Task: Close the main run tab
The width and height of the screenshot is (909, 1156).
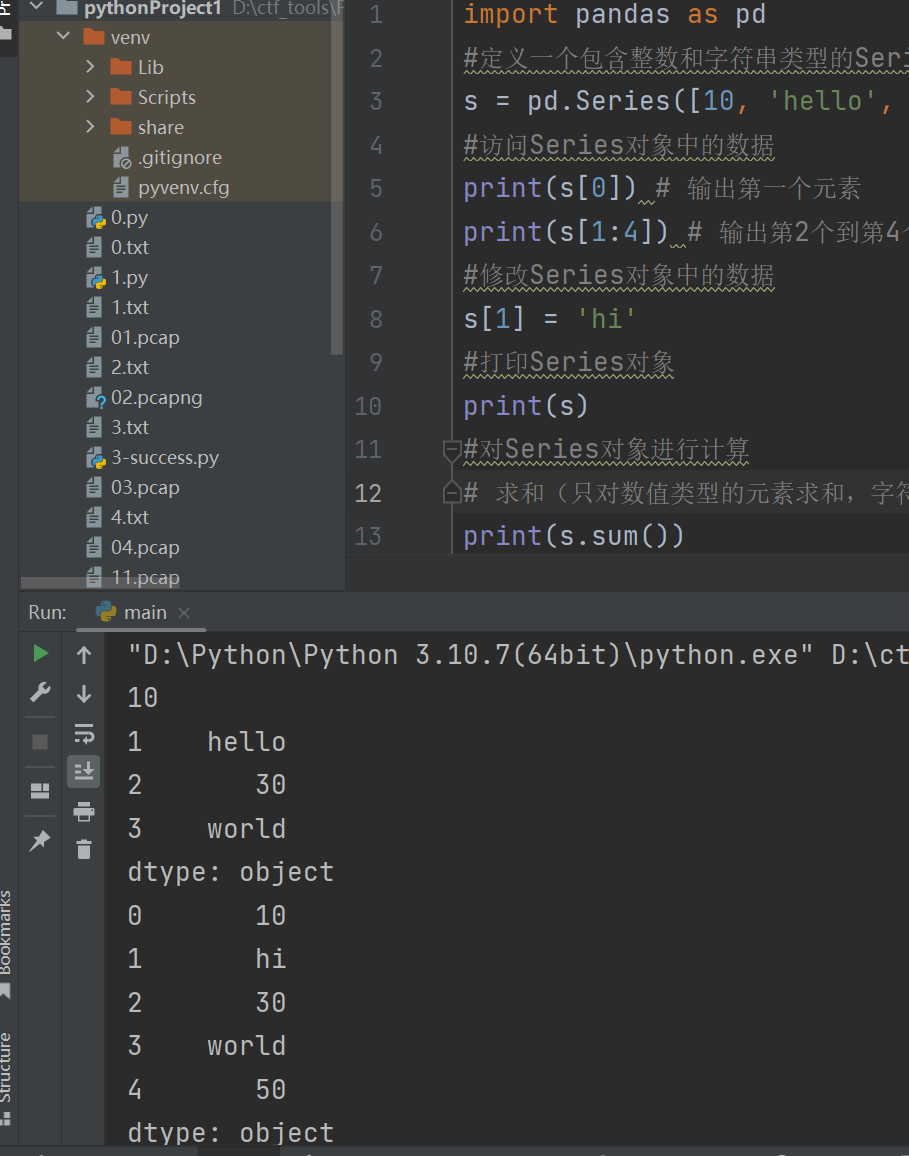Action: click(184, 613)
